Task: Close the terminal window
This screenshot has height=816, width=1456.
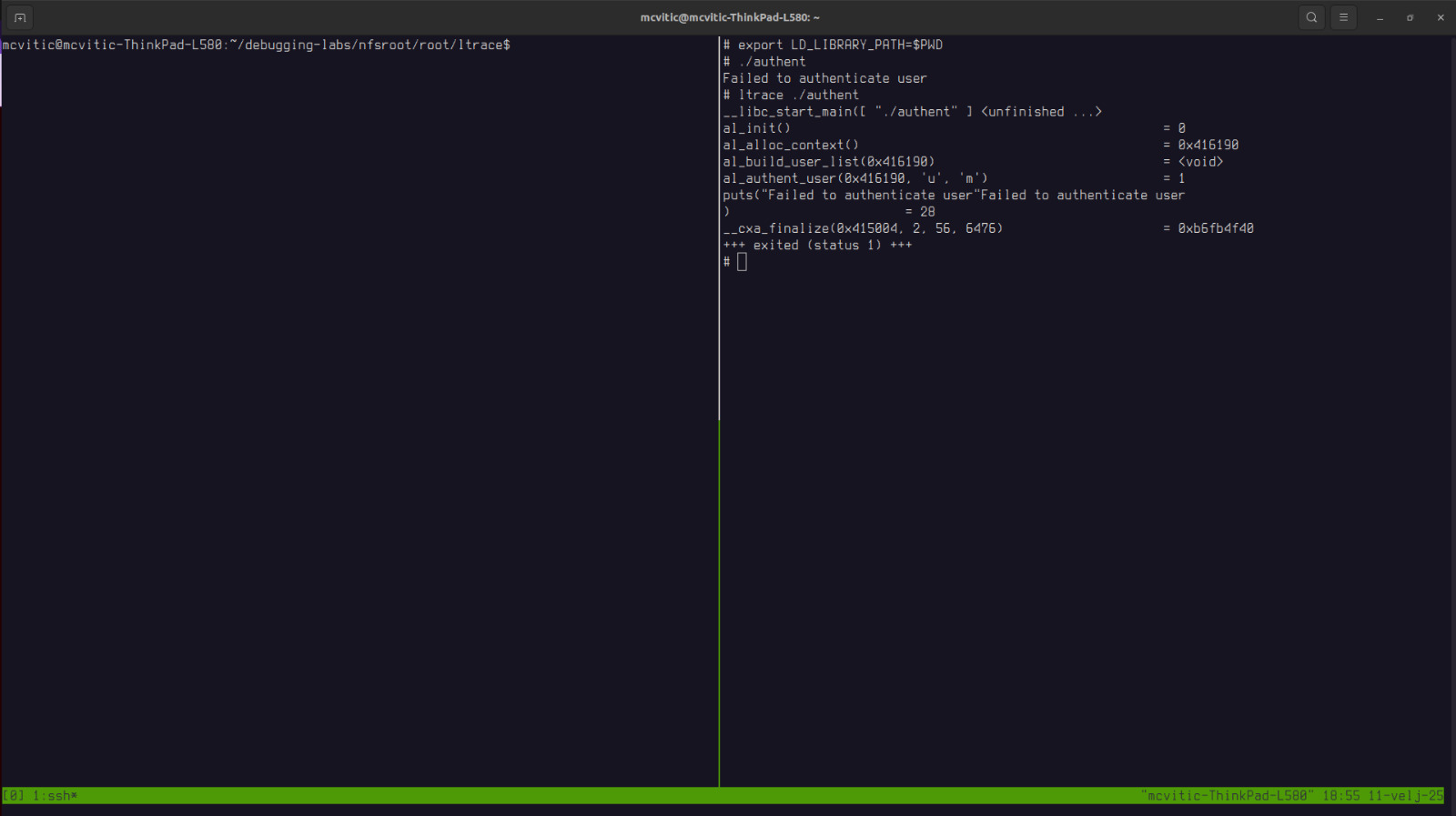Action: coord(1441,17)
